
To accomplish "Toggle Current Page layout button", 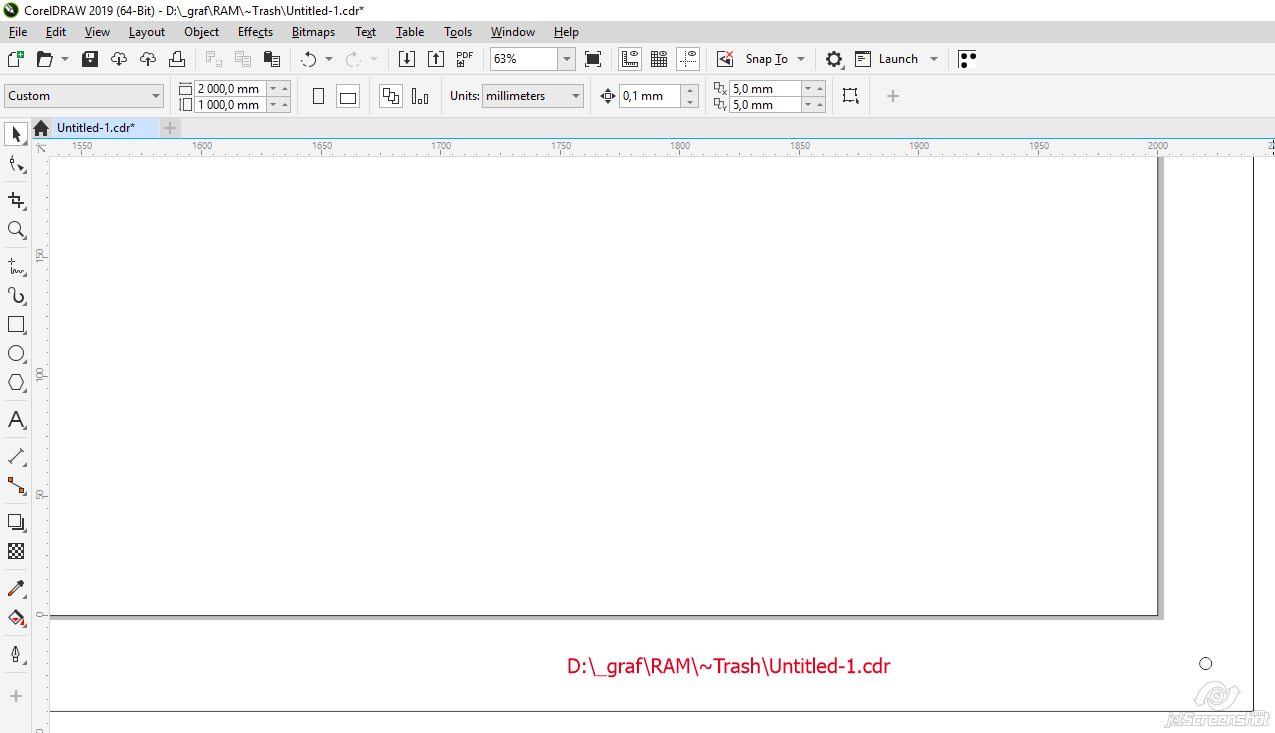I will (x=420, y=96).
